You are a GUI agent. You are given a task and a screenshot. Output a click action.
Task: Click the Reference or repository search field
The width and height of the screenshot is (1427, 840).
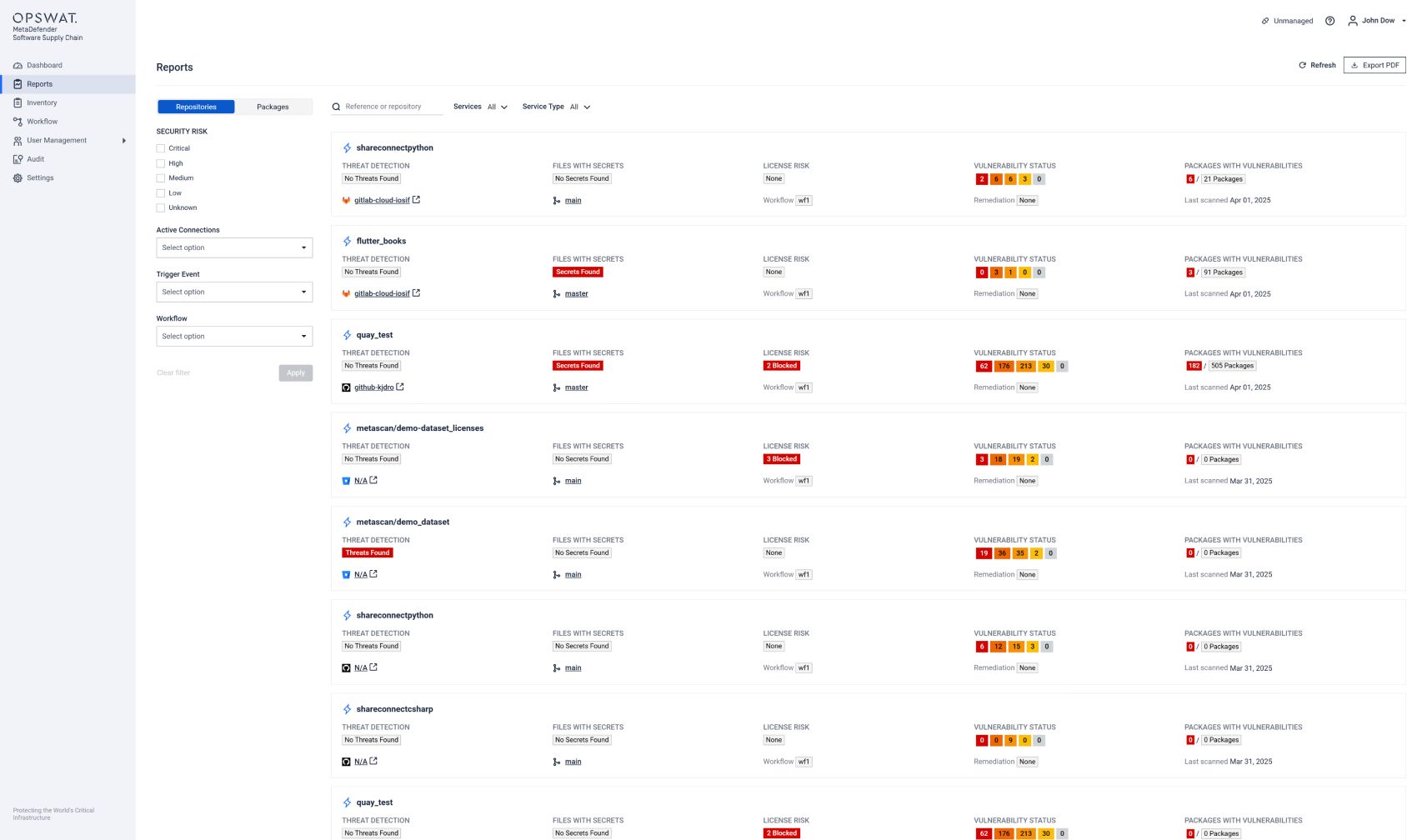[x=388, y=107]
